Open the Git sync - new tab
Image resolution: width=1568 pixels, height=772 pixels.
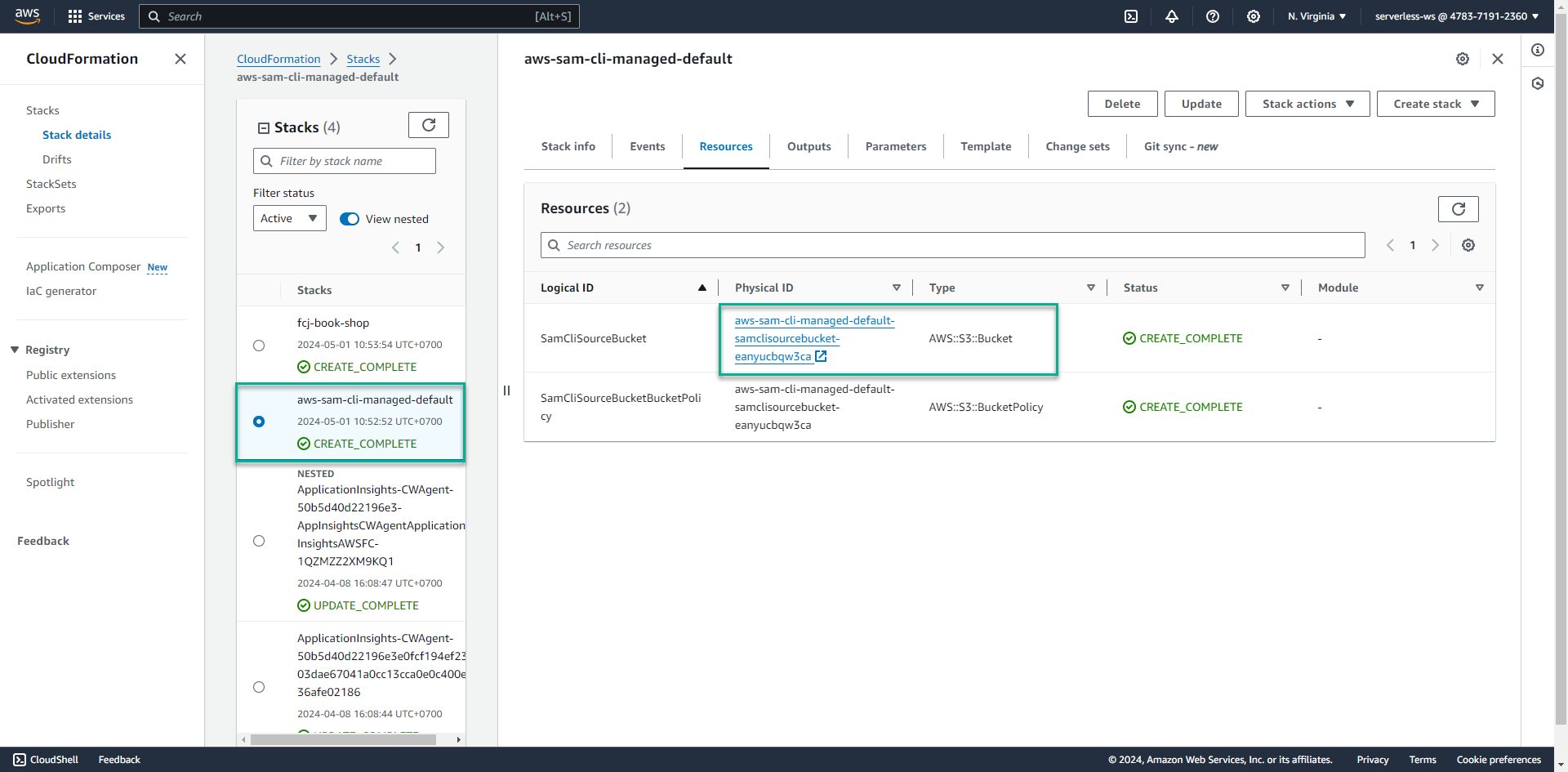click(1181, 146)
